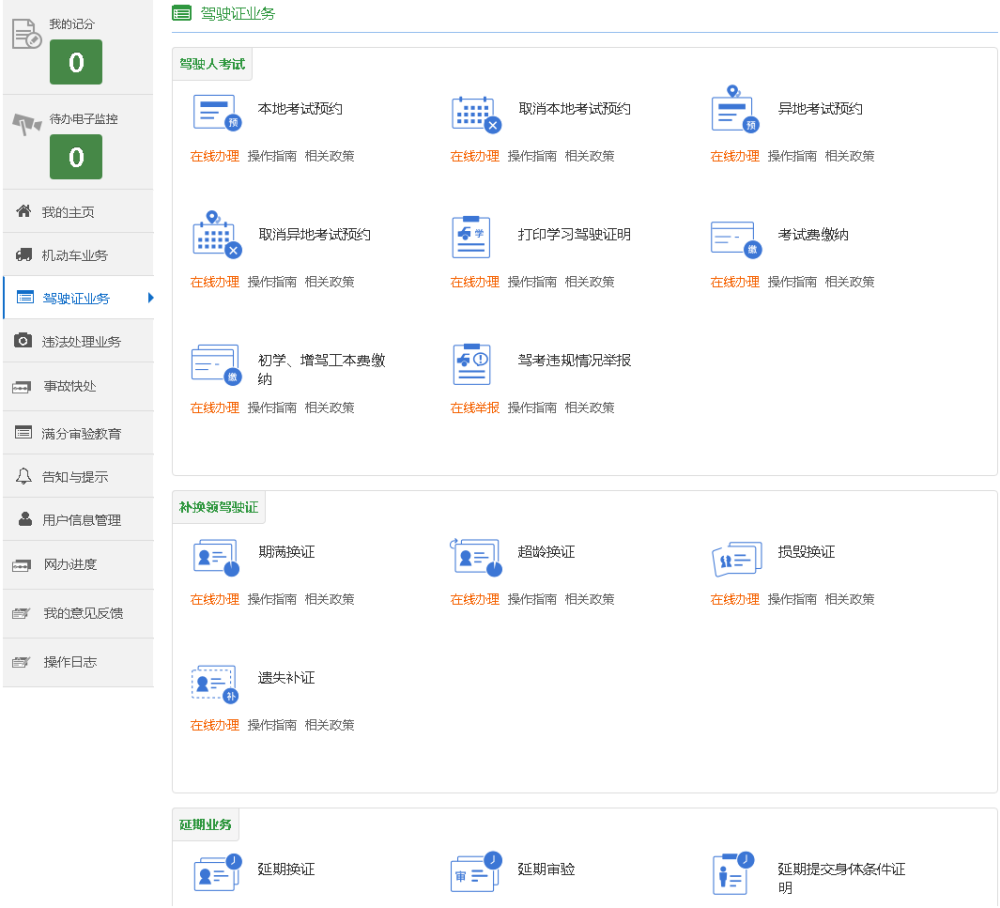
Task: Click the list icon beside 满分审验教育
Action: click(x=23, y=433)
